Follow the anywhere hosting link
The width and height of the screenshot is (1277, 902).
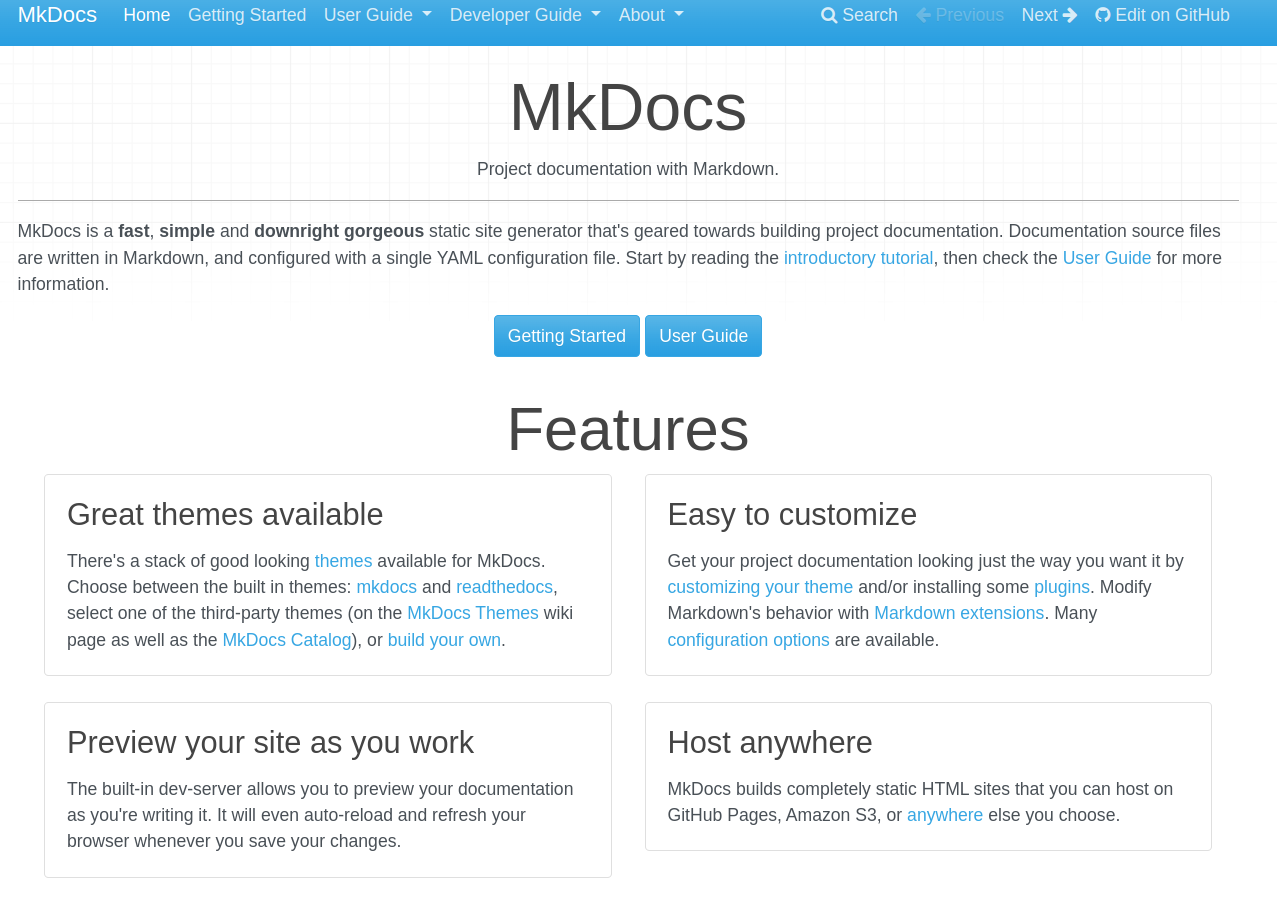pos(944,815)
